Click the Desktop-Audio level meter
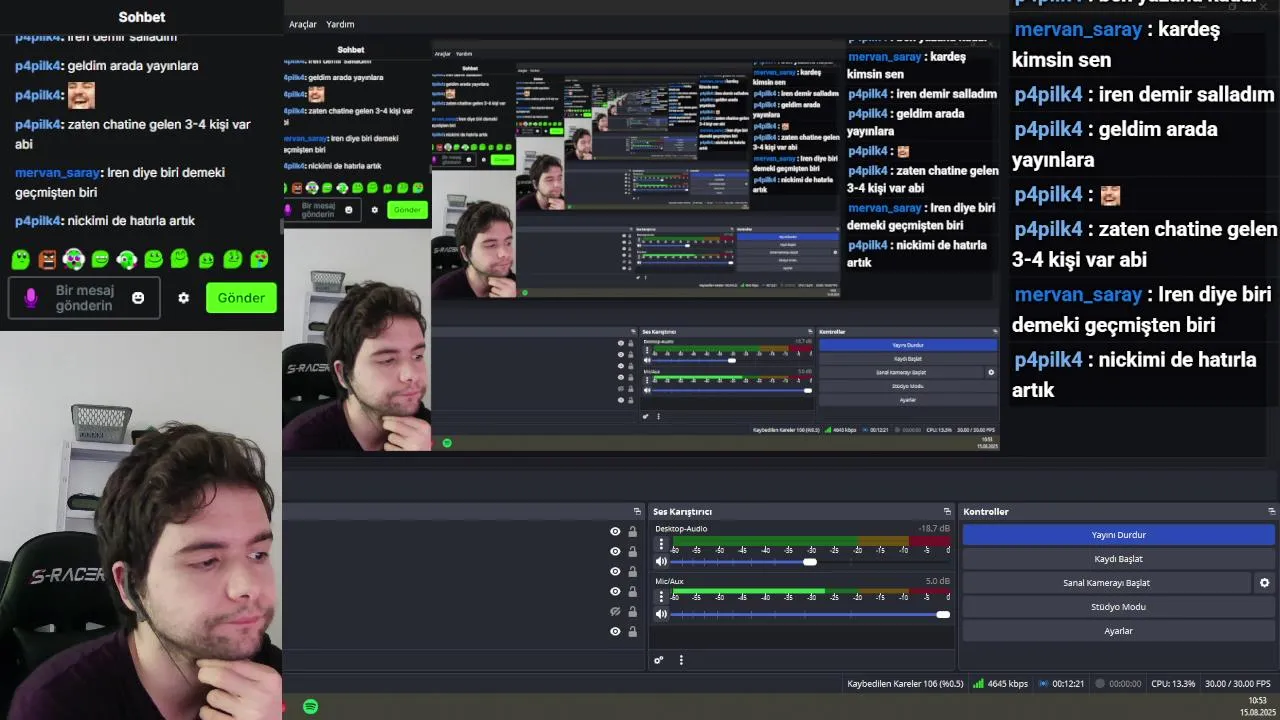Viewport: 1280px width, 720px height. coord(811,541)
